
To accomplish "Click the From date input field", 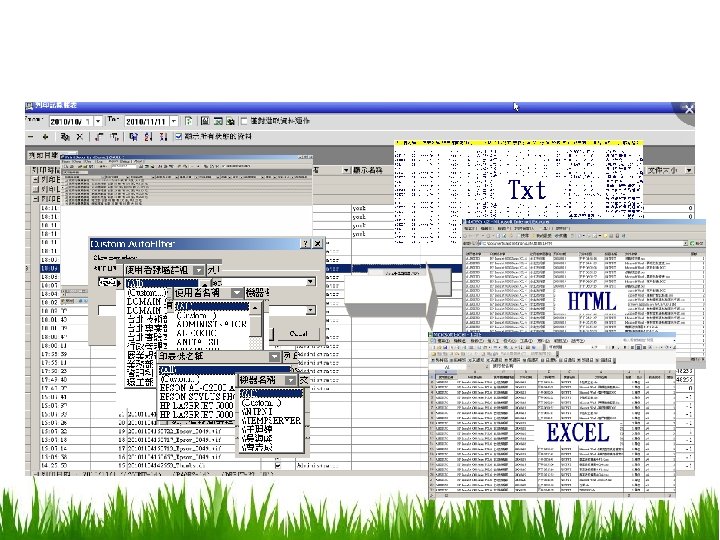I will (x=71, y=121).
